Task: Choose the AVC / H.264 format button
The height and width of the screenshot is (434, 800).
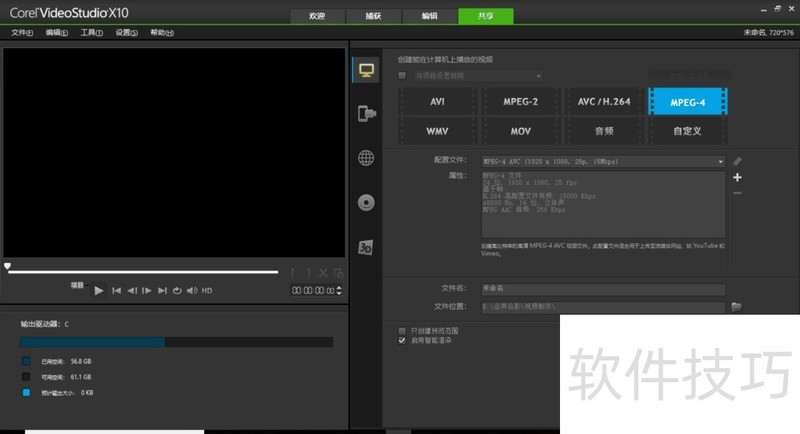Action: coord(604,101)
